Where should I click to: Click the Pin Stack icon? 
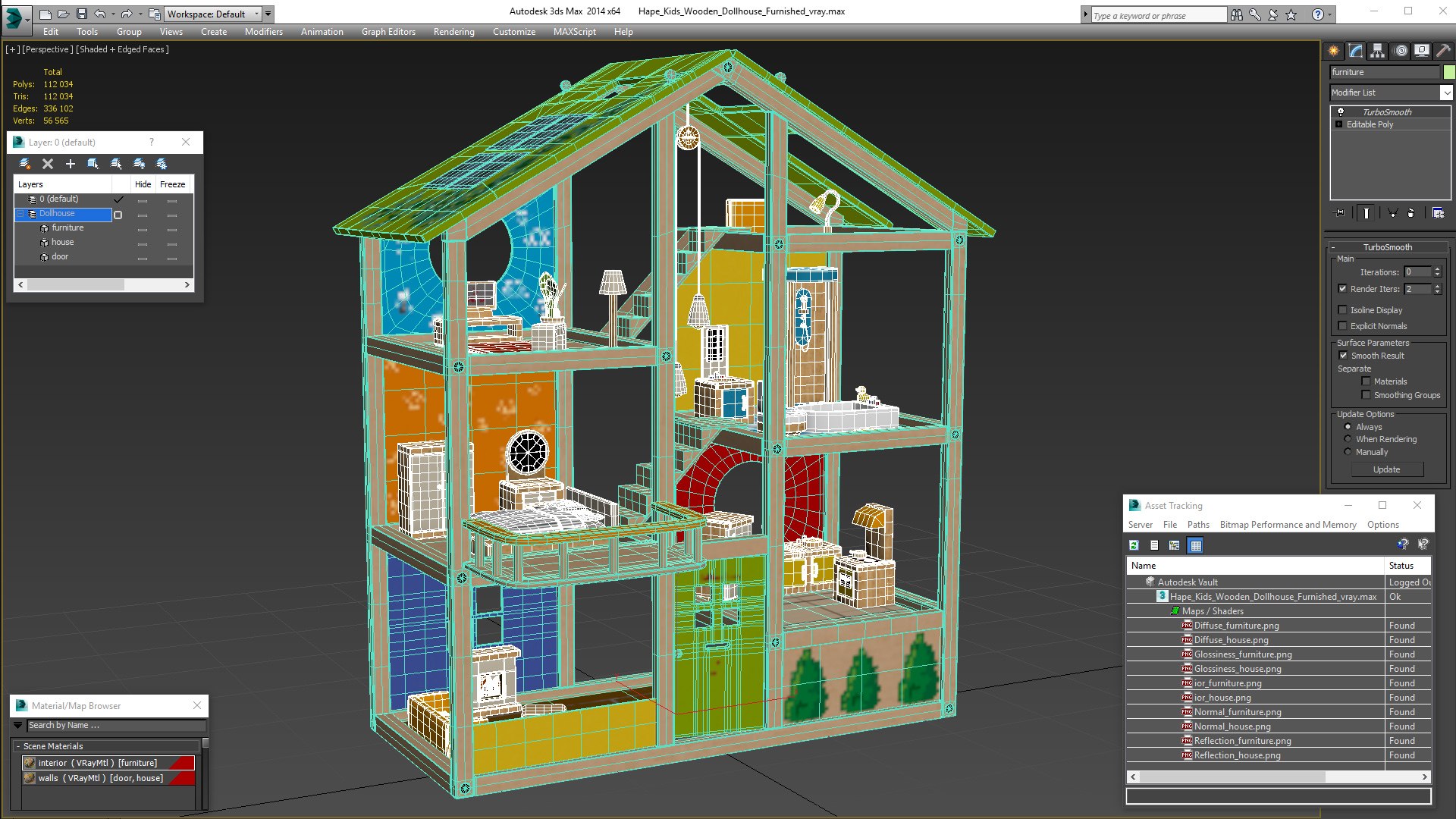[x=1340, y=213]
